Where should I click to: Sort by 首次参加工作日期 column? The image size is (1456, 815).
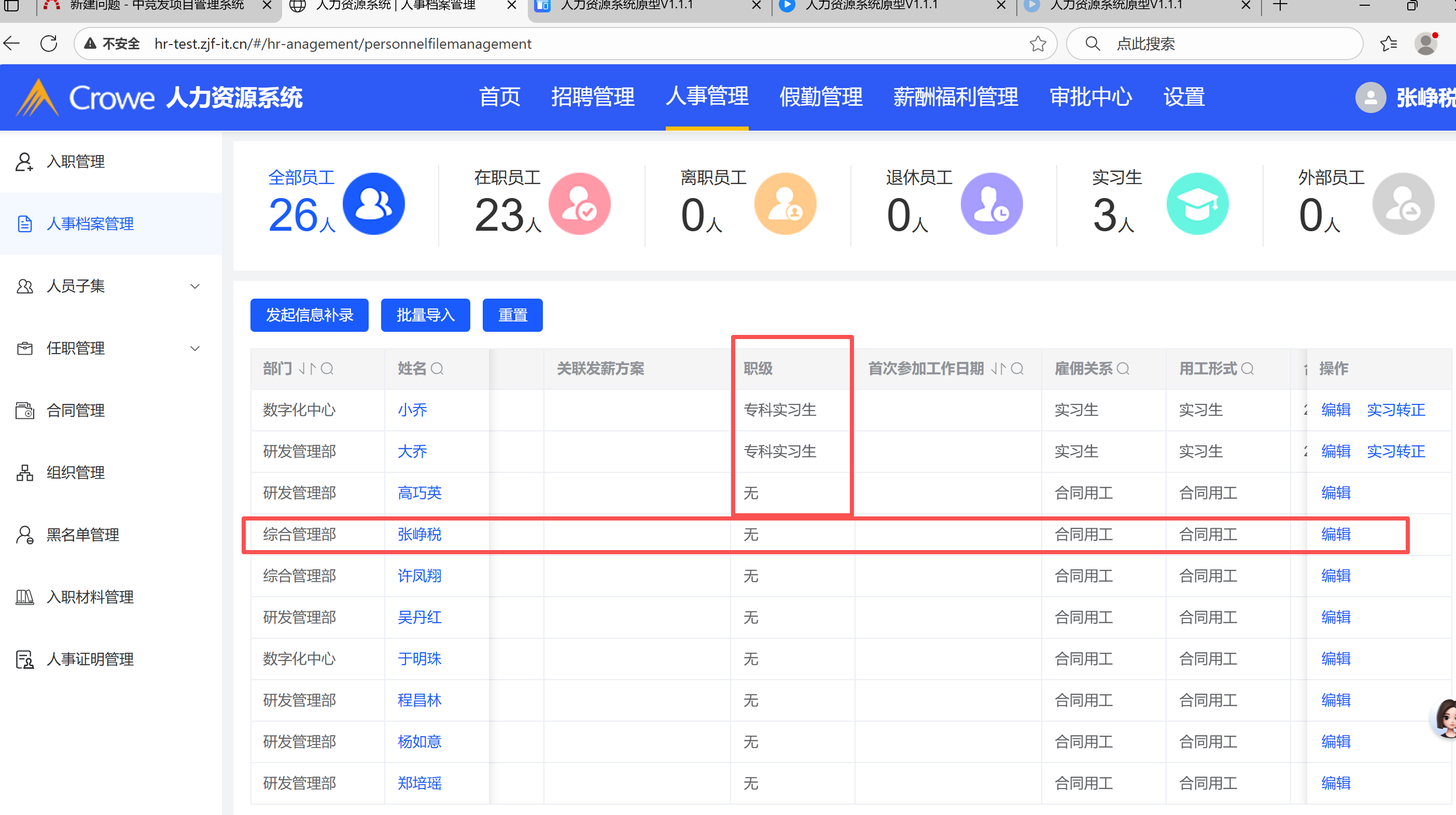pyautogui.click(x=998, y=369)
